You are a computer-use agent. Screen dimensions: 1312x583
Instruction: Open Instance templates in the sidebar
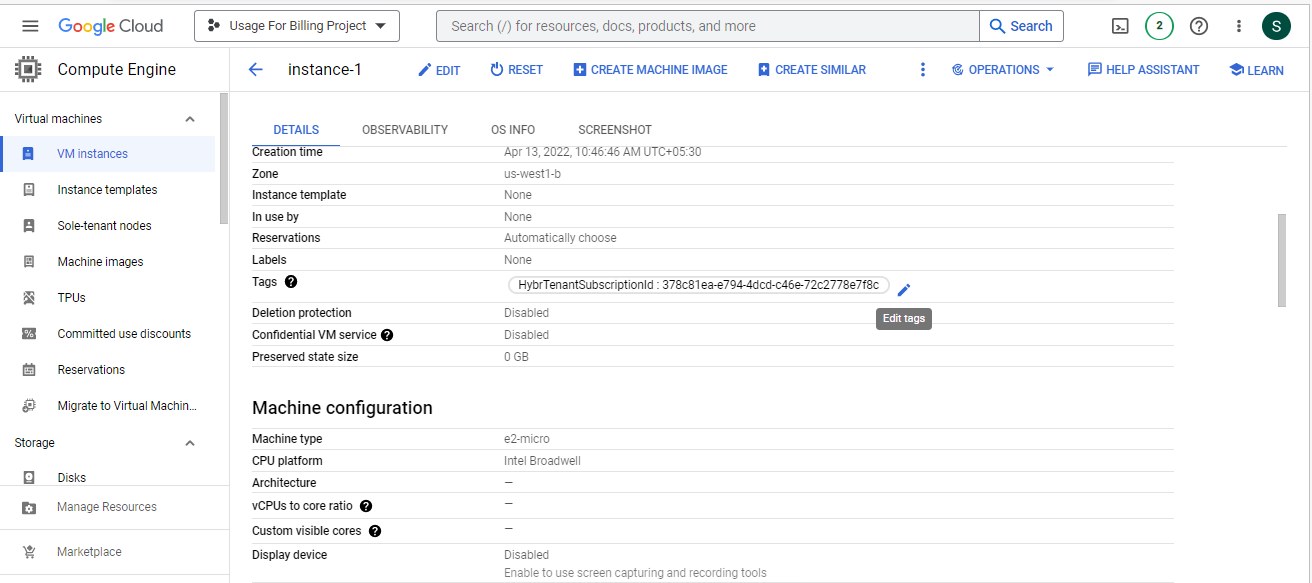coord(107,190)
